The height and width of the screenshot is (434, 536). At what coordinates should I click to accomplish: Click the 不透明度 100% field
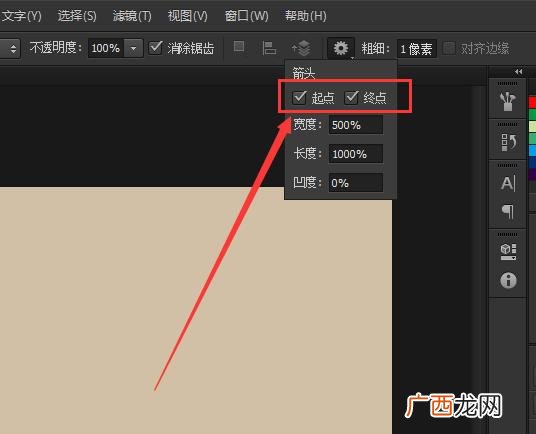106,48
